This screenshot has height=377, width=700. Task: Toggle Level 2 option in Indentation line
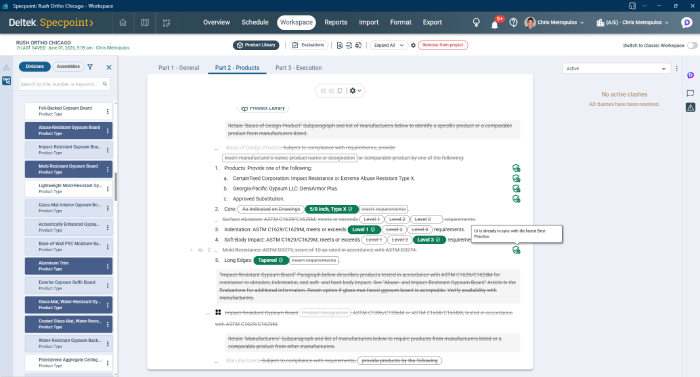click(x=394, y=230)
